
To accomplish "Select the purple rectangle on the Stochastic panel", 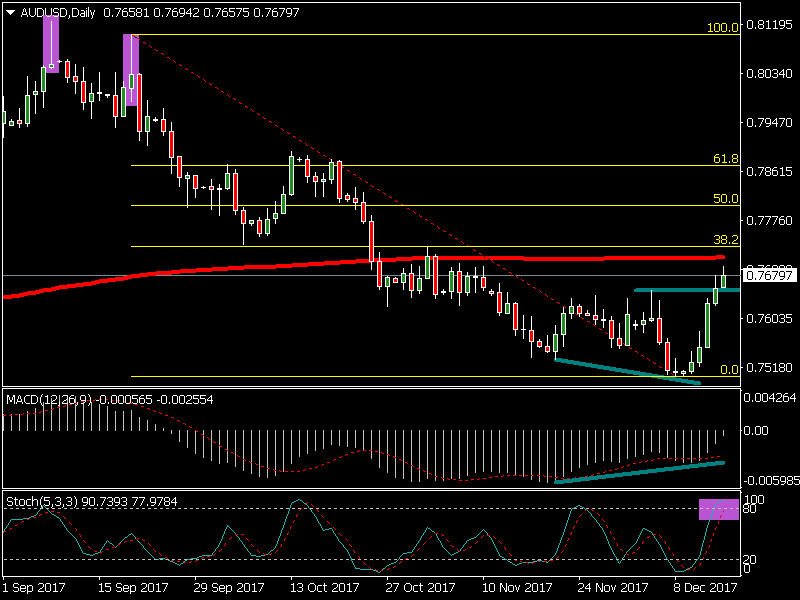I will [718, 509].
